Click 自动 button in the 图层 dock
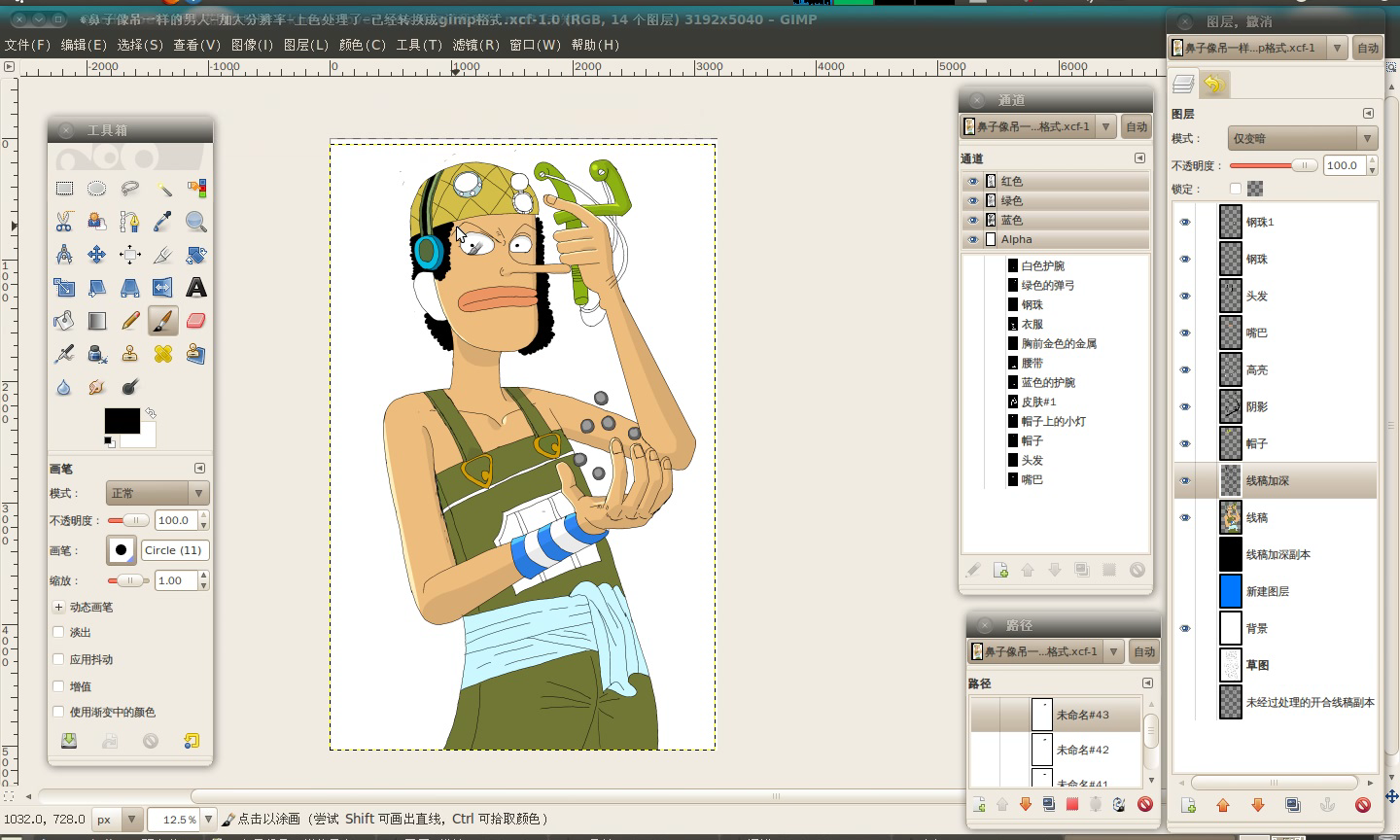1400x840 pixels. pos(1368,48)
